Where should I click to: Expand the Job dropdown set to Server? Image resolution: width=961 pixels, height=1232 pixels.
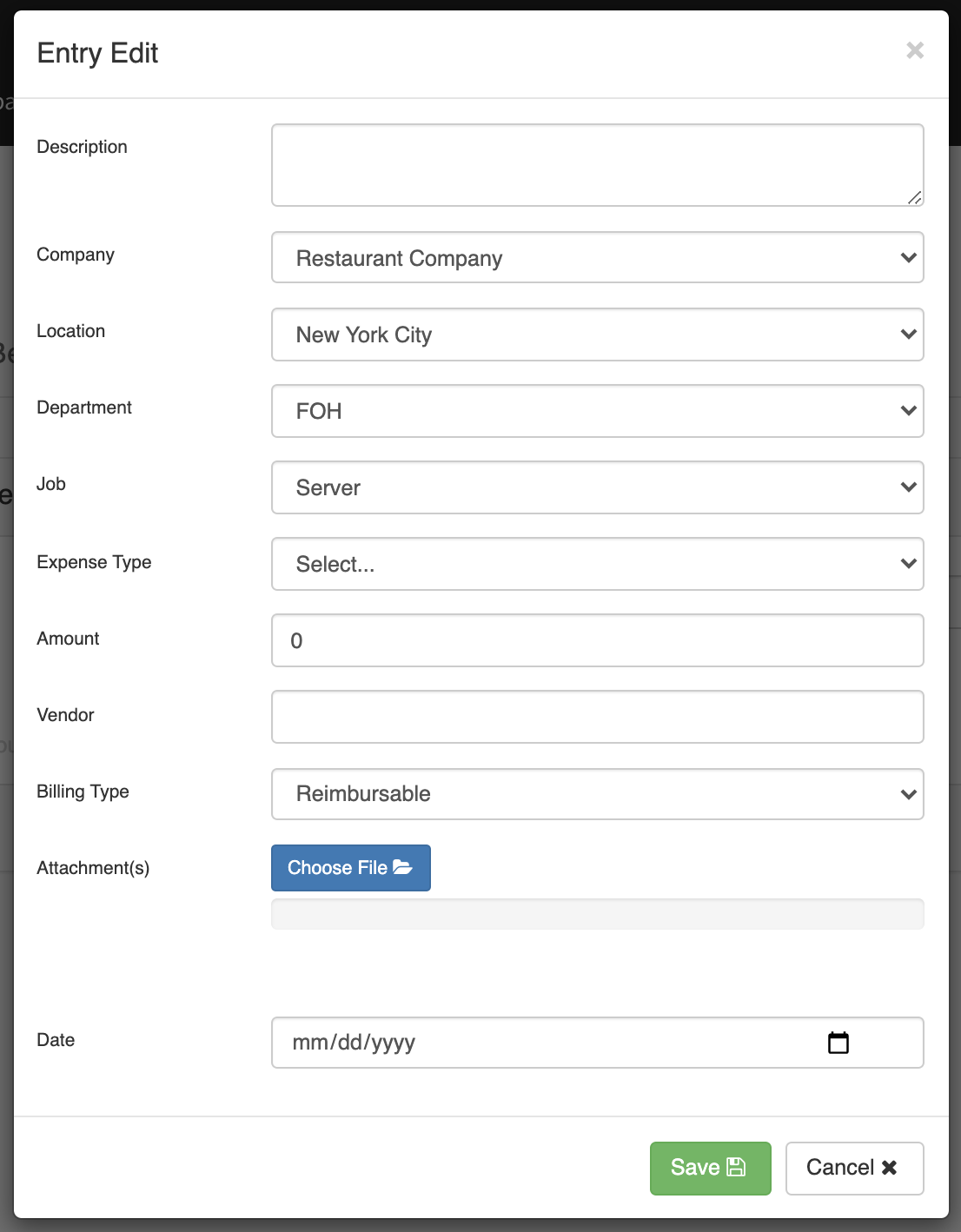coord(597,487)
